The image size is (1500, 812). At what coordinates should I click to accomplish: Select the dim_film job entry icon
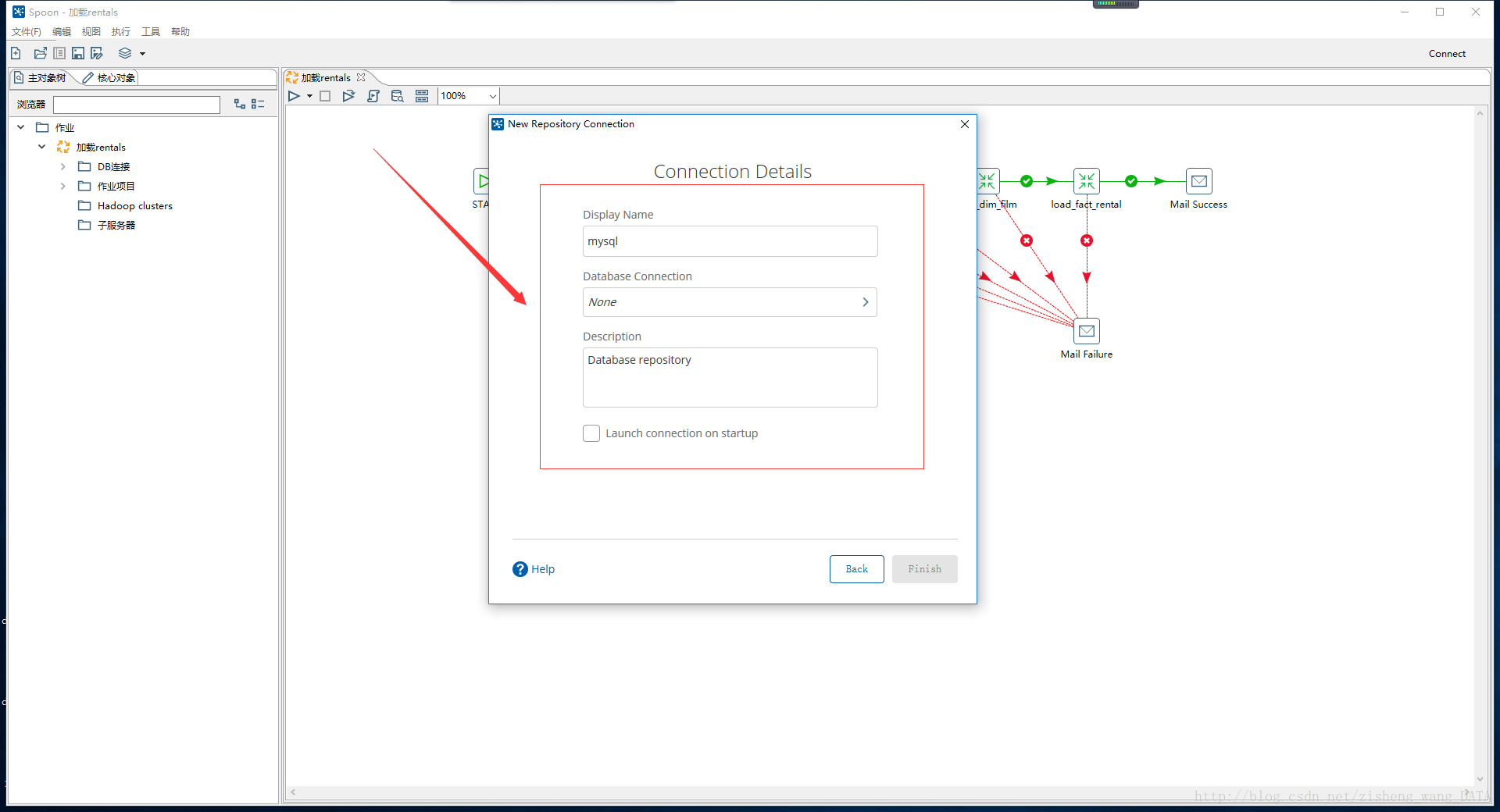[x=987, y=181]
